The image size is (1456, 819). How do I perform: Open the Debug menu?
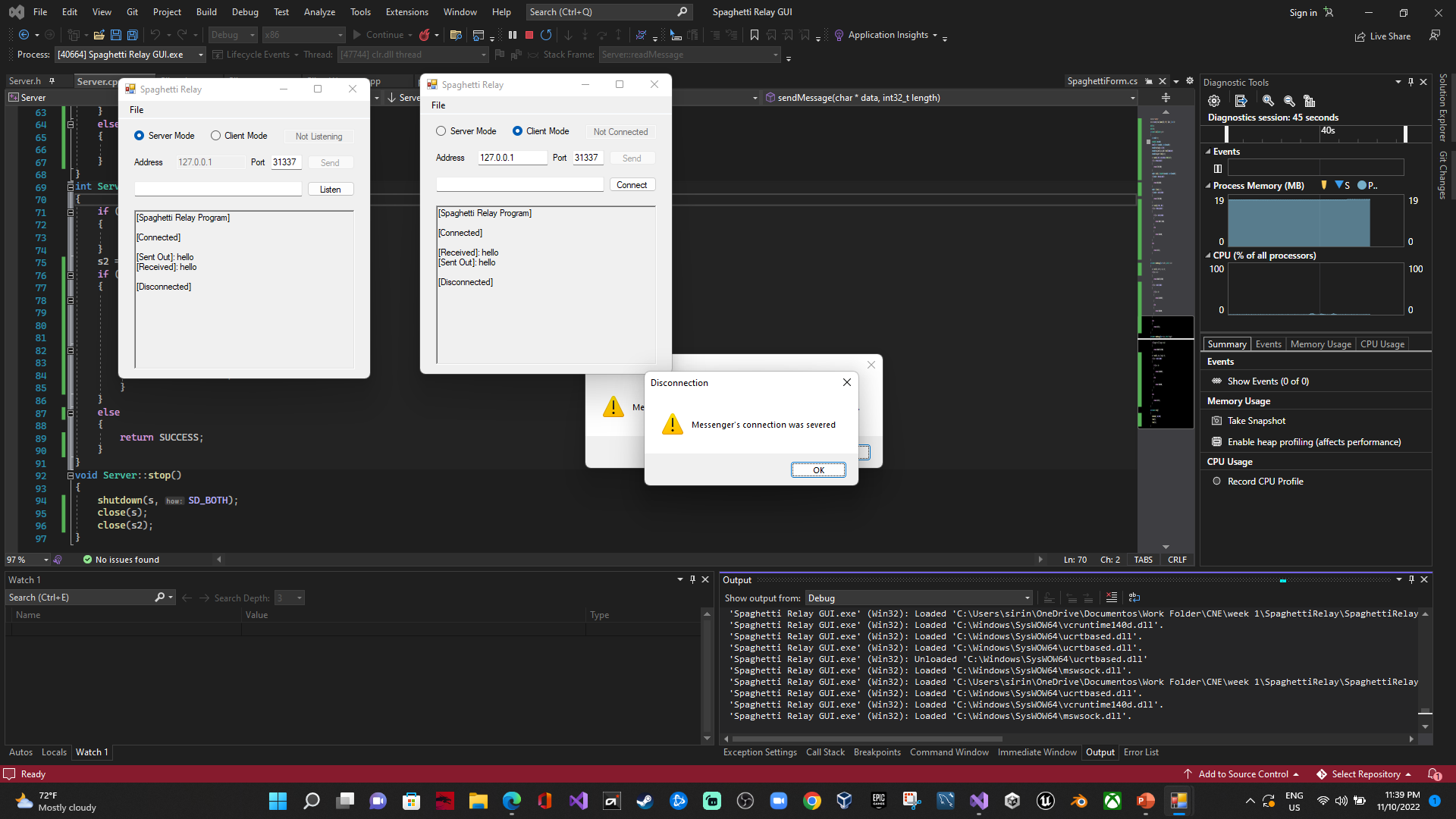pyautogui.click(x=245, y=12)
